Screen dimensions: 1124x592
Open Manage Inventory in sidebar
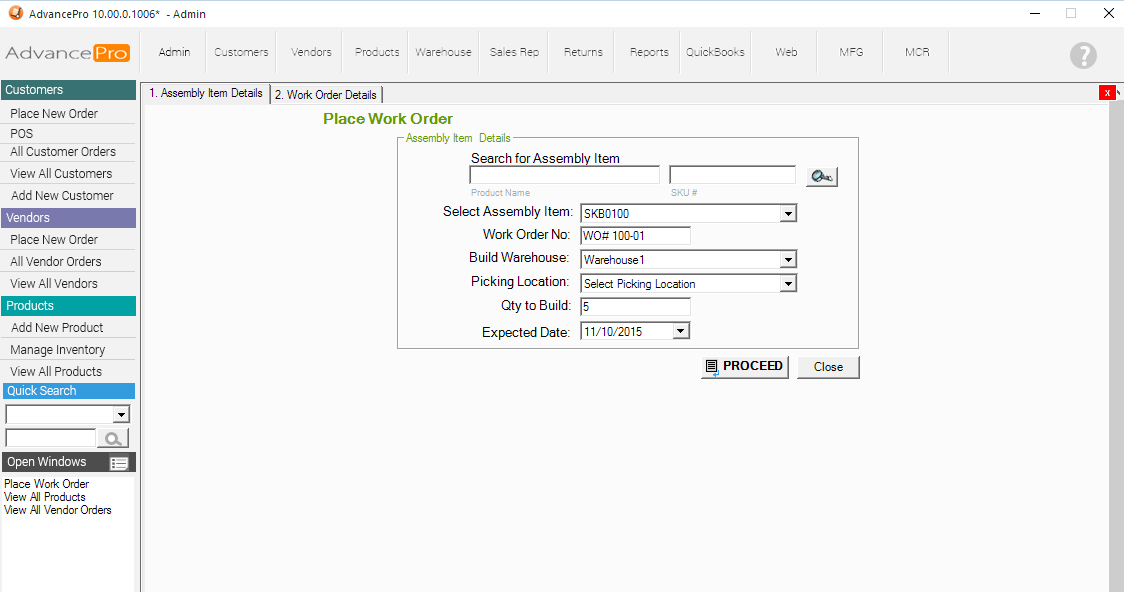click(58, 350)
